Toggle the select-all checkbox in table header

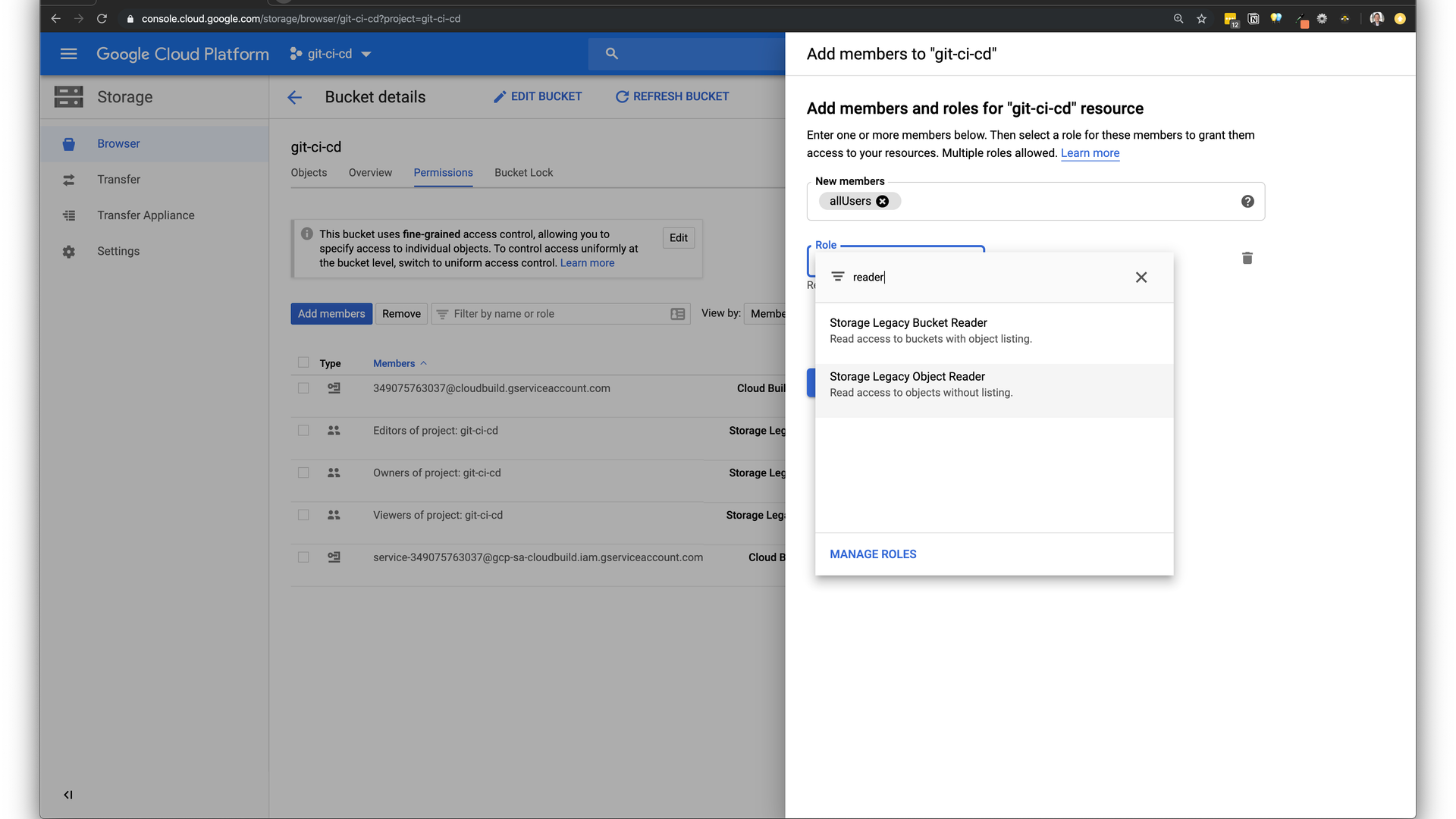tap(303, 363)
